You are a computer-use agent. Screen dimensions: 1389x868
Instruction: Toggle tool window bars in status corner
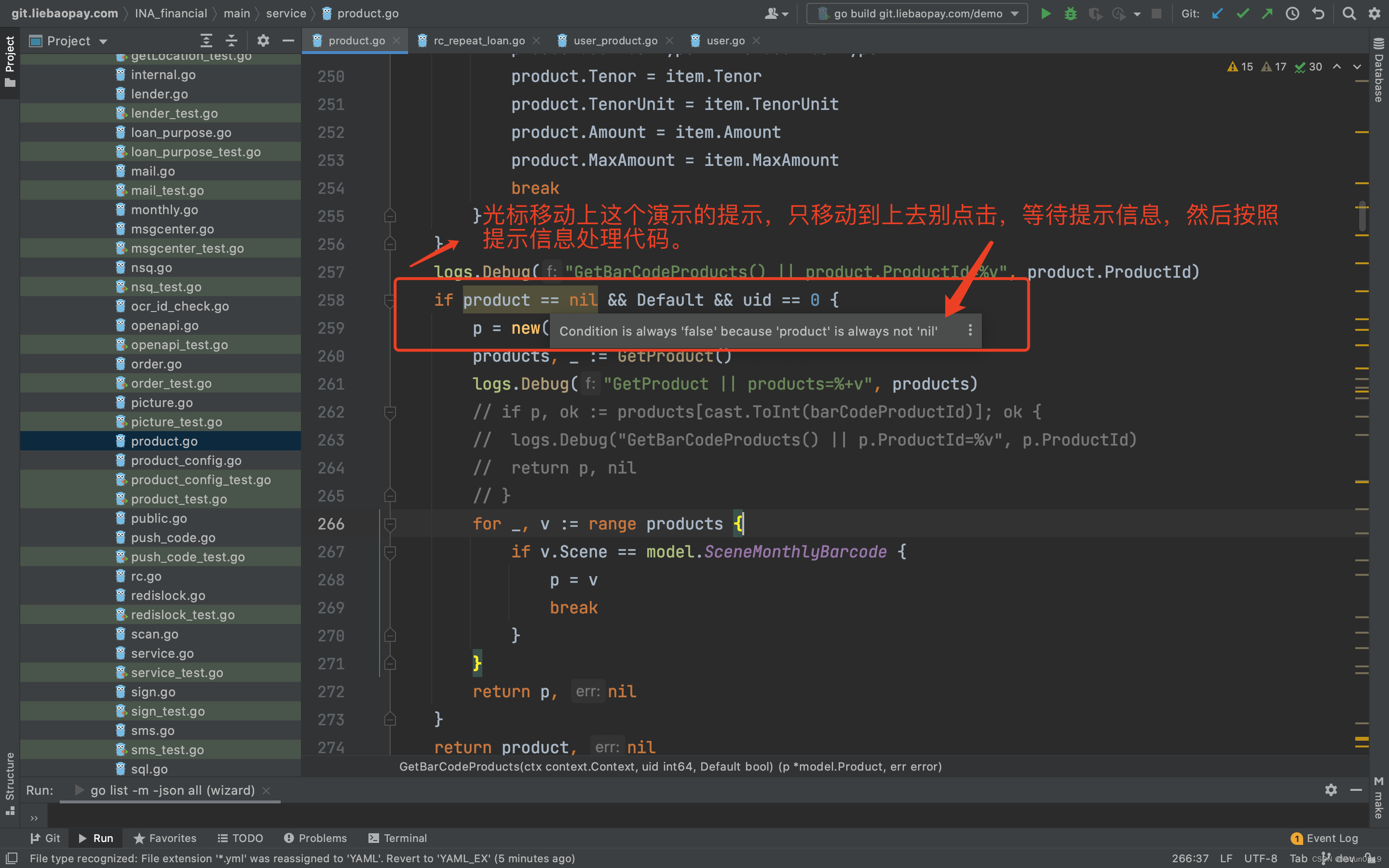point(11,858)
